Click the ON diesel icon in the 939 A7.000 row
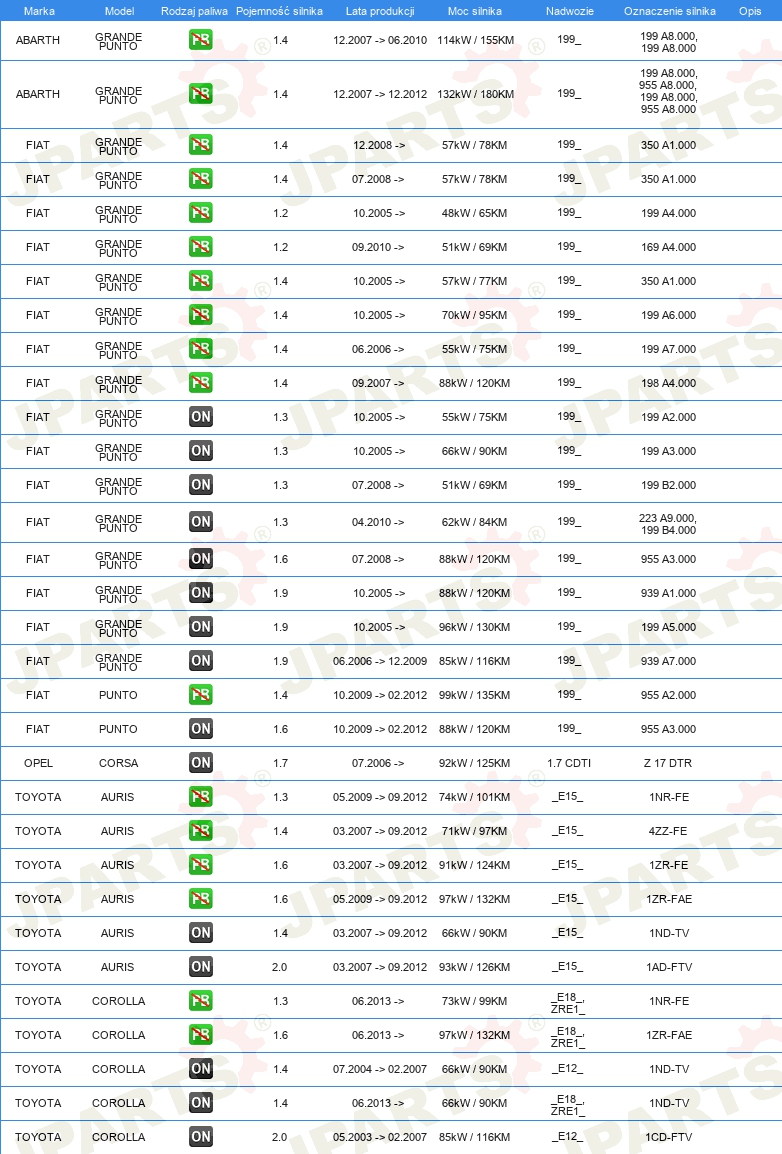This screenshot has height=1154, width=782. (x=201, y=660)
